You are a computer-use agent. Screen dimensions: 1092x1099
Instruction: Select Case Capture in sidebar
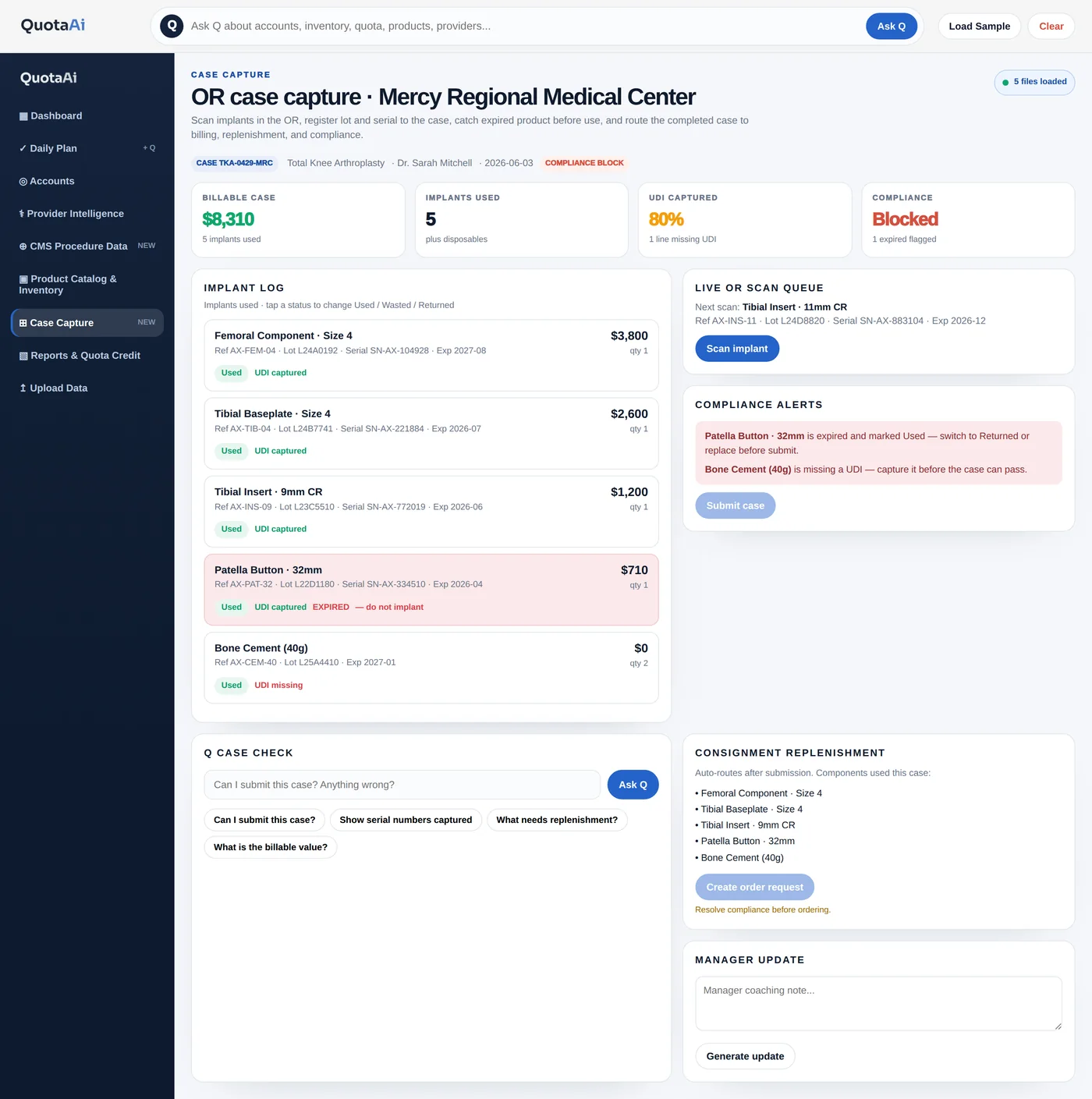pyautogui.click(x=87, y=323)
